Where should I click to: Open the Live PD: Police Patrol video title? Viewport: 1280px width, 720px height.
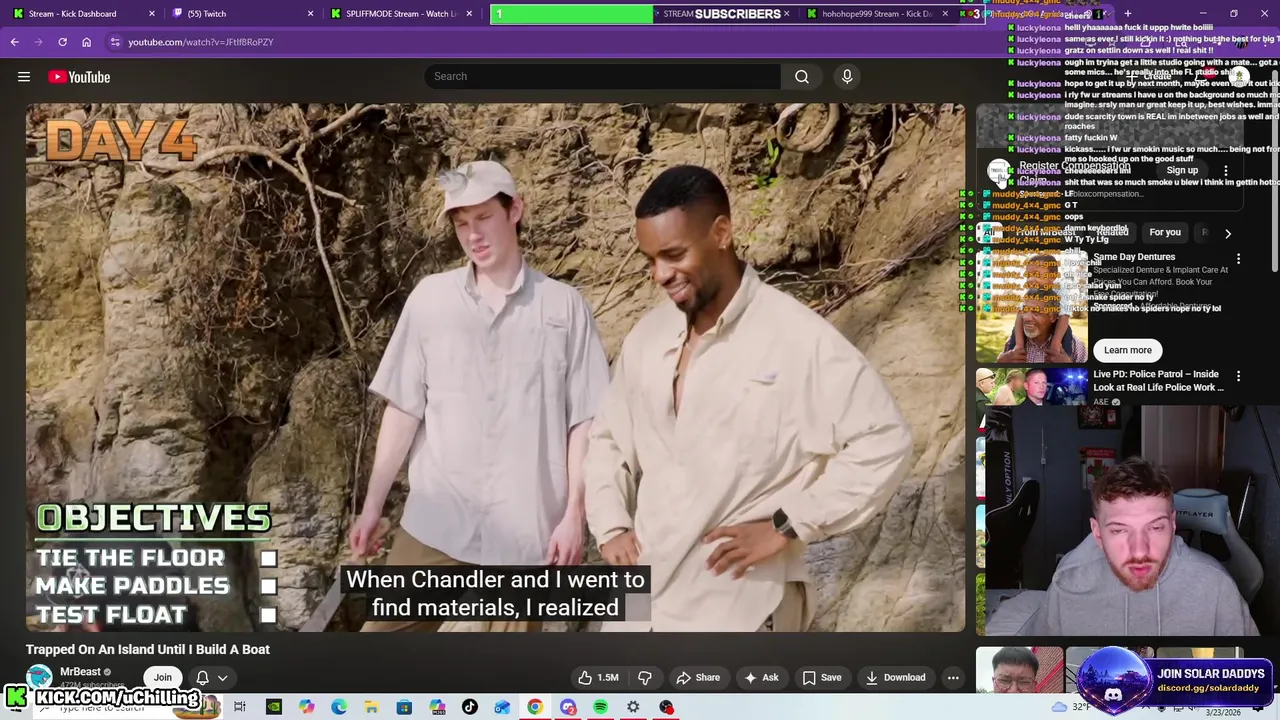pyautogui.click(x=1158, y=381)
